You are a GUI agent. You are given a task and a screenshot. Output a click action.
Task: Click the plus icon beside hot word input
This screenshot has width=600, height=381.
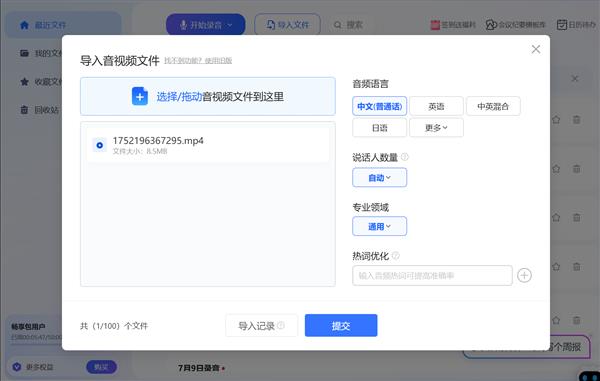click(x=524, y=275)
